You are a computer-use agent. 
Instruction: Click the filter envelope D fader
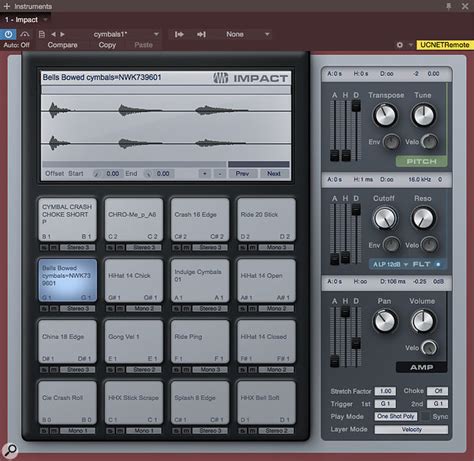point(356,209)
